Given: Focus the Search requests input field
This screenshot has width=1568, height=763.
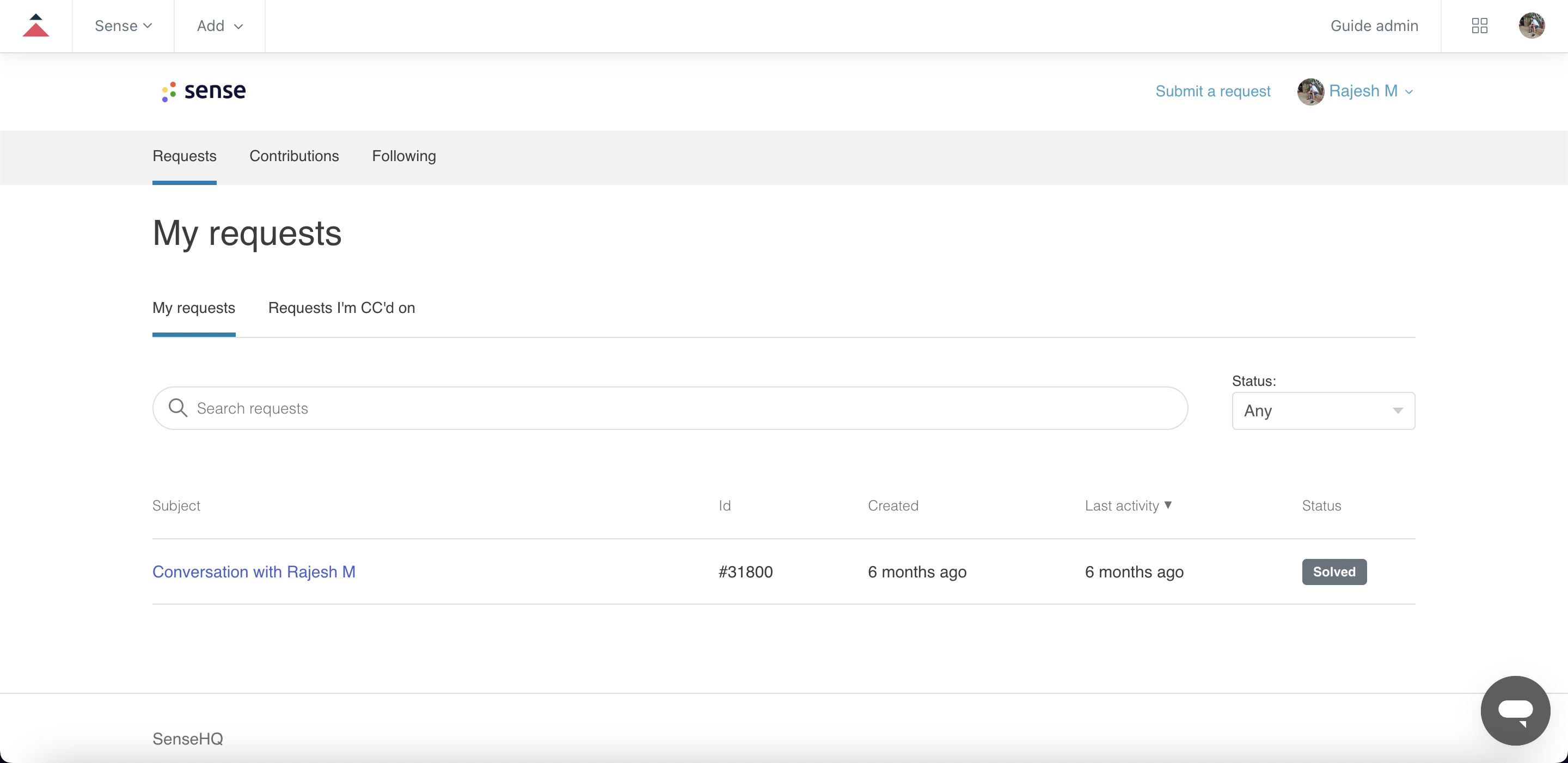Looking at the screenshot, I should click(670, 408).
